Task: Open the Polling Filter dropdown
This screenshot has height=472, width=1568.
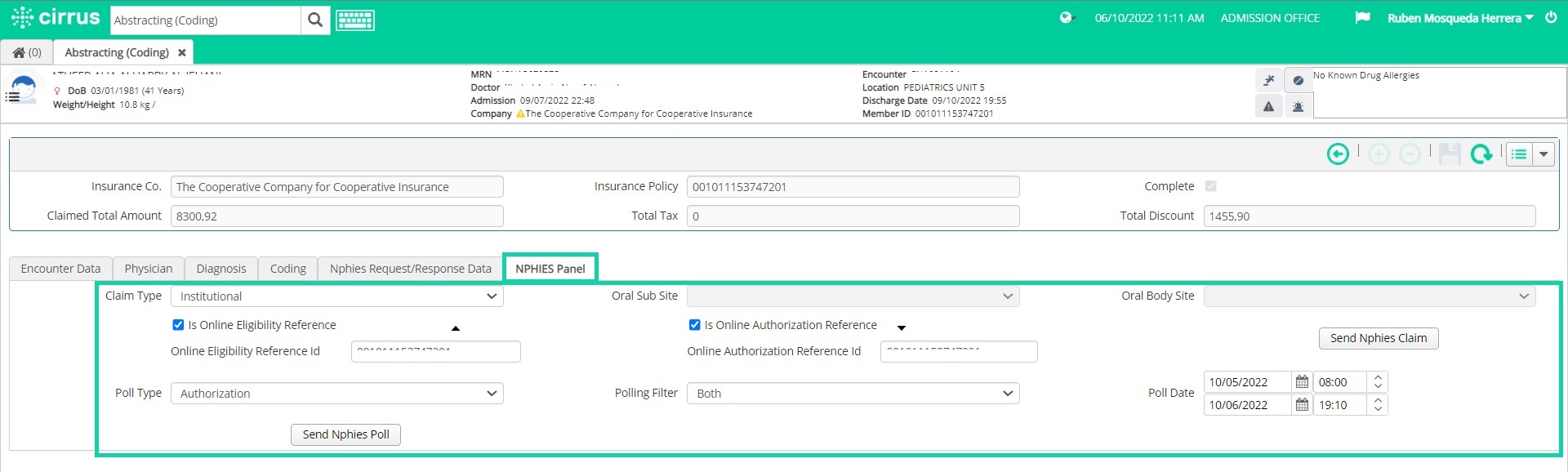Action: click(x=853, y=394)
